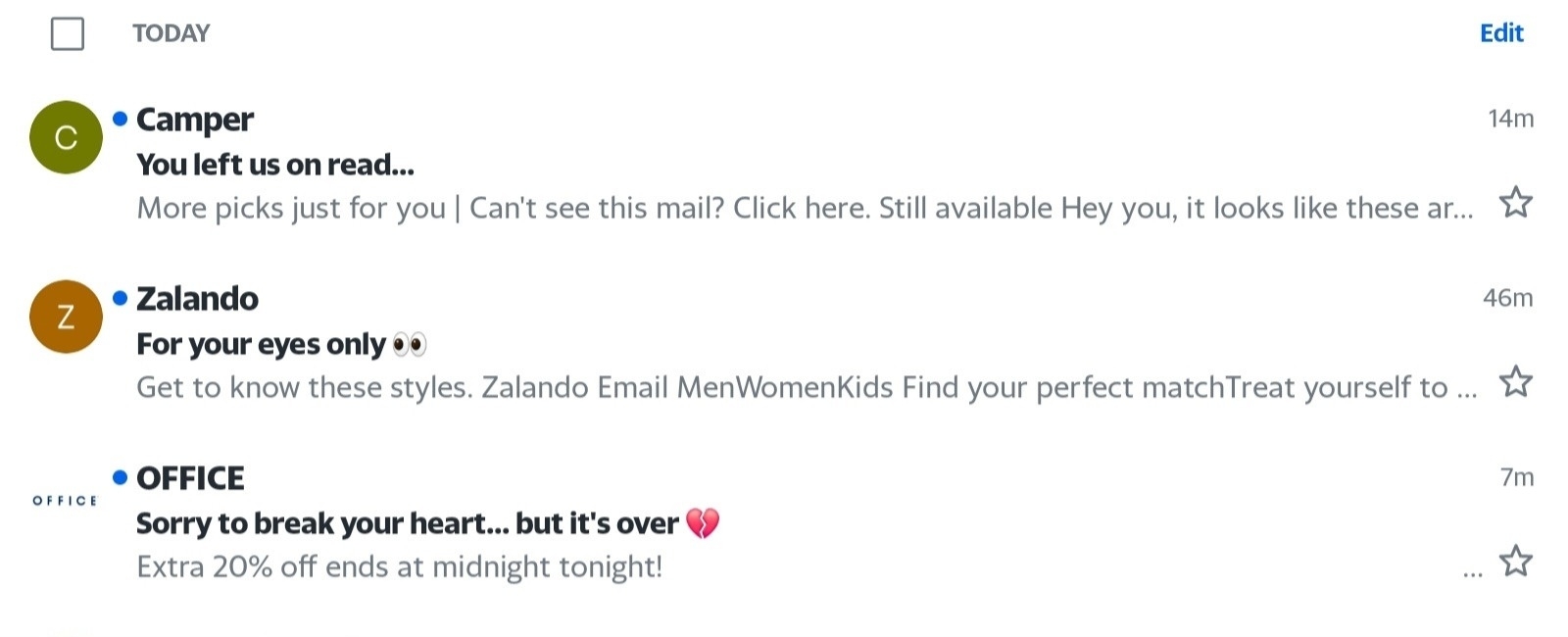This screenshot has width=1568, height=637.
Task: Star the OFFICE email
Action: click(1515, 562)
